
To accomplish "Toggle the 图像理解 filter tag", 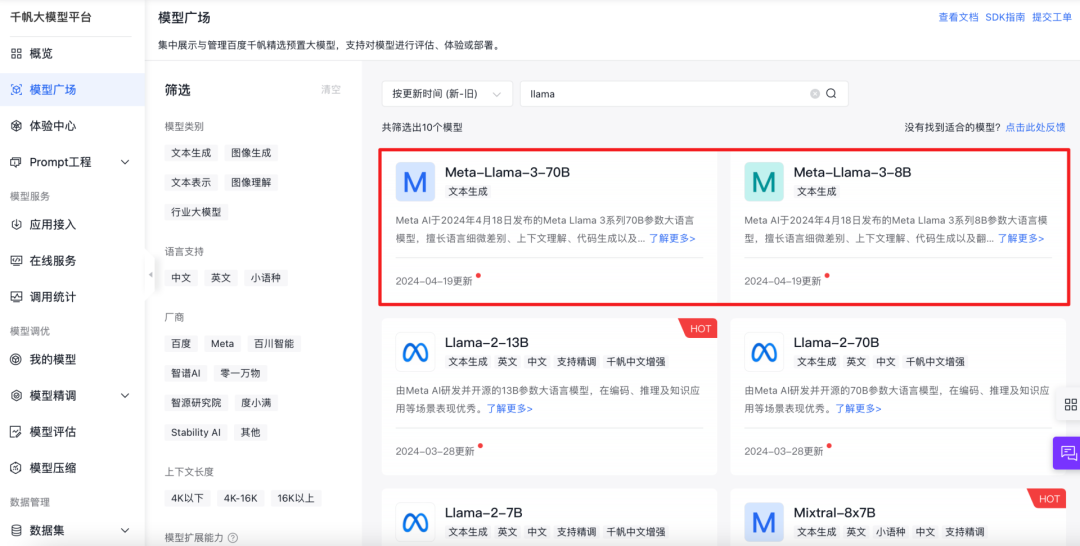I will click(251, 182).
